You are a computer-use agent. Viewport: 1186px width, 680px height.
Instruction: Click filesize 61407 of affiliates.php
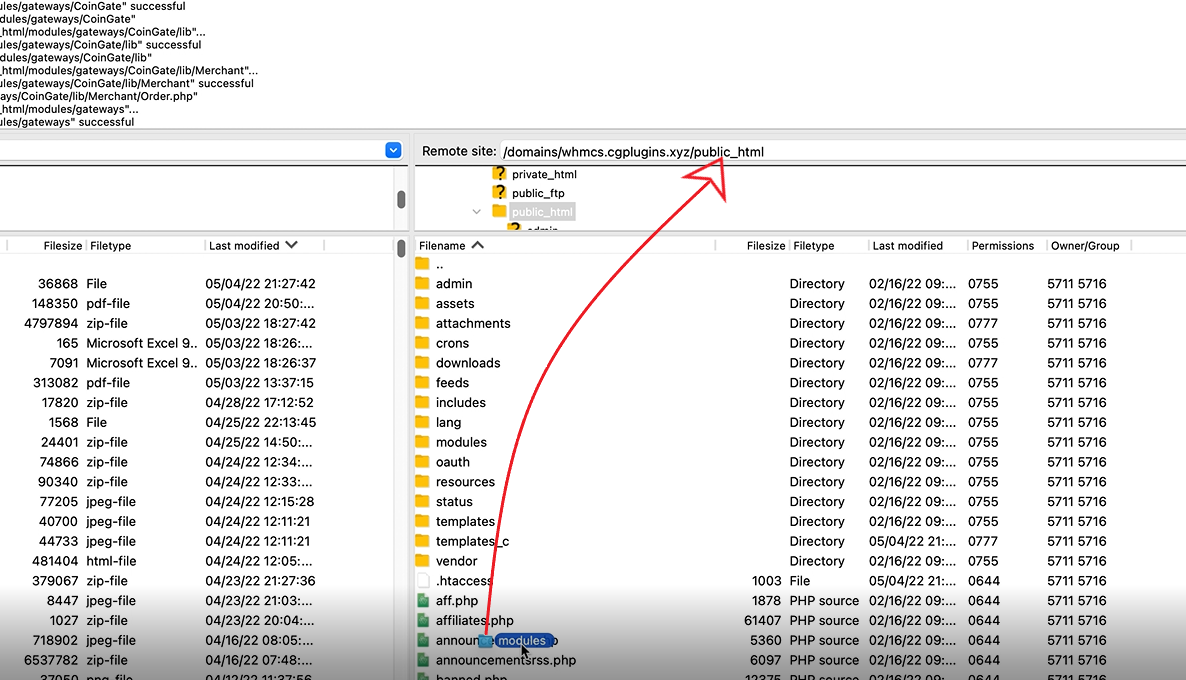762,620
